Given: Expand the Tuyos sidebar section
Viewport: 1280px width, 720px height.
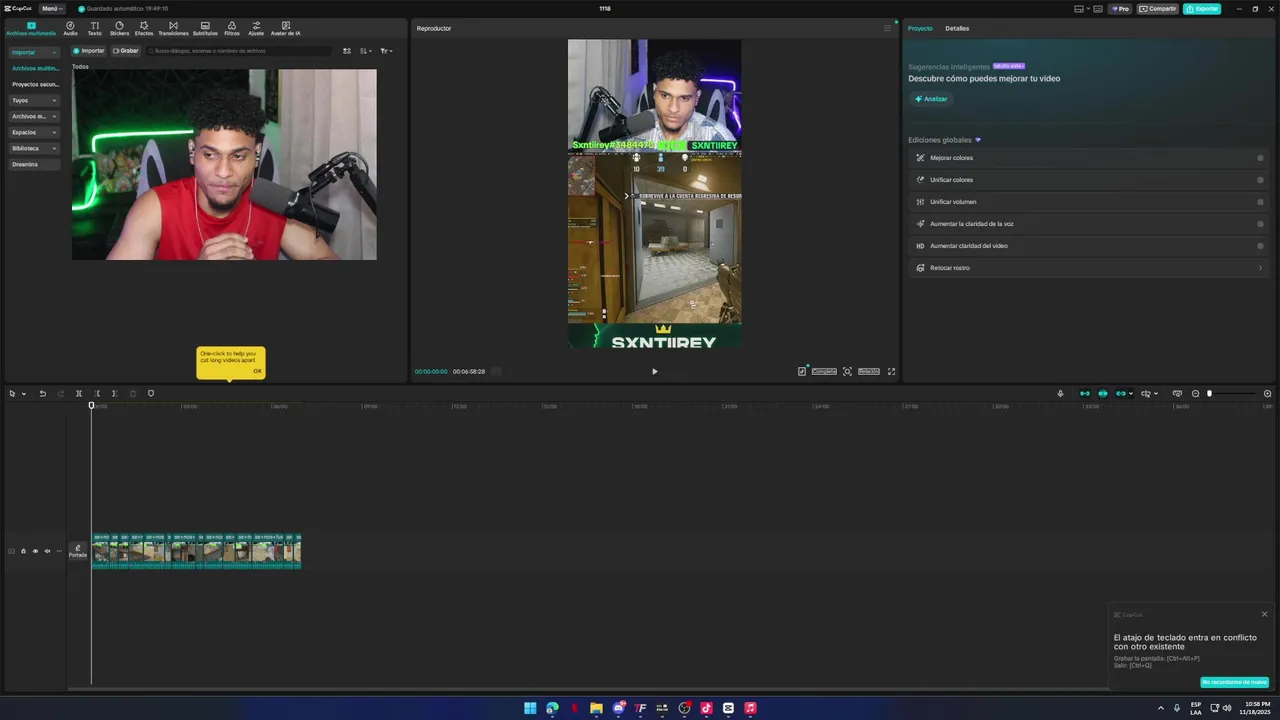Looking at the screenshot, I should (34, 100).
